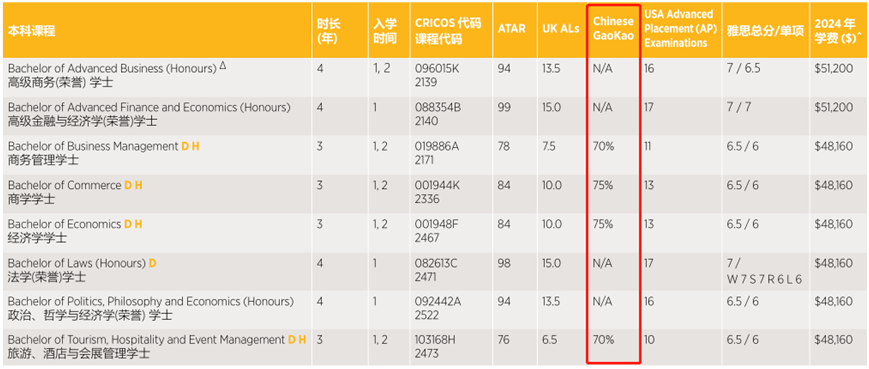Select the 雅思总分/单项 column header
The image size is (869, 369).
(x=765, y=31)
